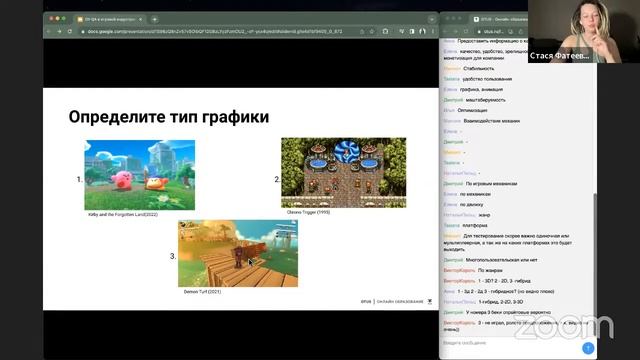
Task: Click chat message 'Взаимодействие механик'
Action: point(492,121)
